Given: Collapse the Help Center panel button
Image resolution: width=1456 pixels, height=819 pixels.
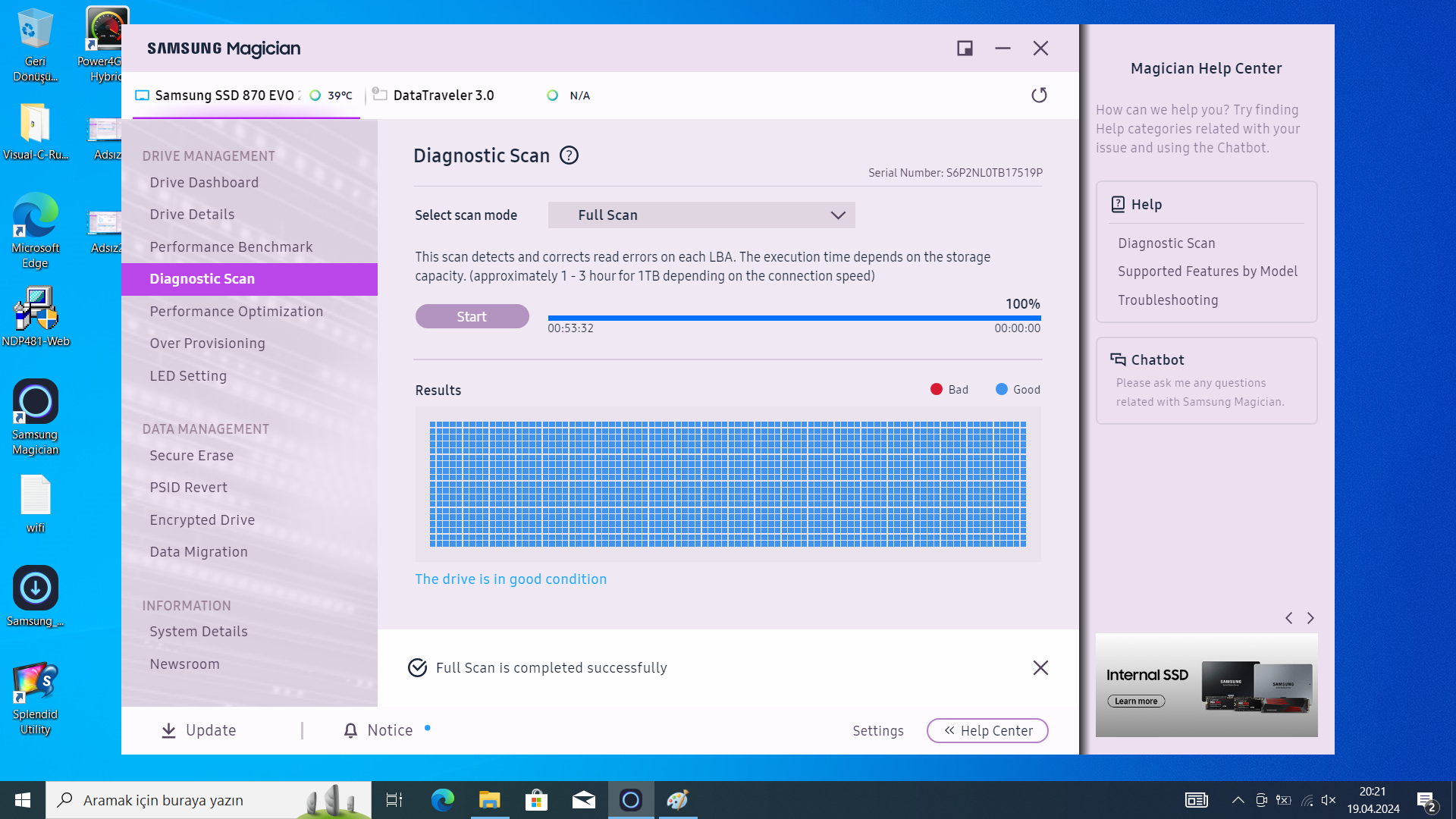Looking at the screenshot, I should coord(987,730).
